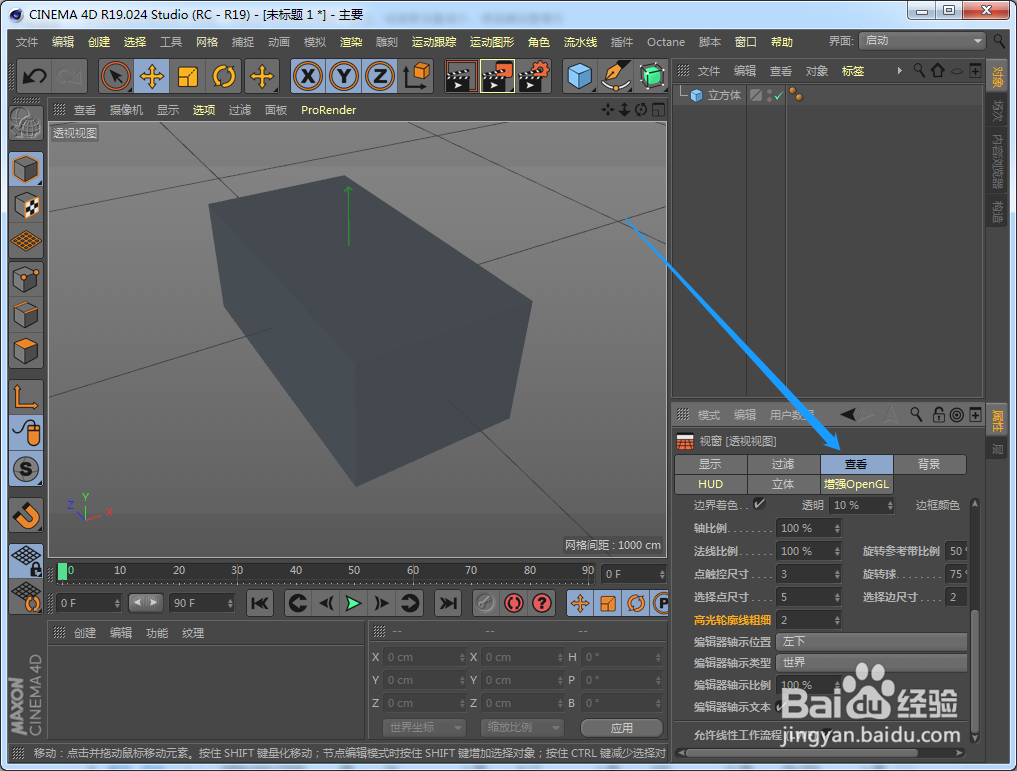Select Model mode in left sidebar
Image resolution: width=1017 pixels, height=771 pixels.
26,169
